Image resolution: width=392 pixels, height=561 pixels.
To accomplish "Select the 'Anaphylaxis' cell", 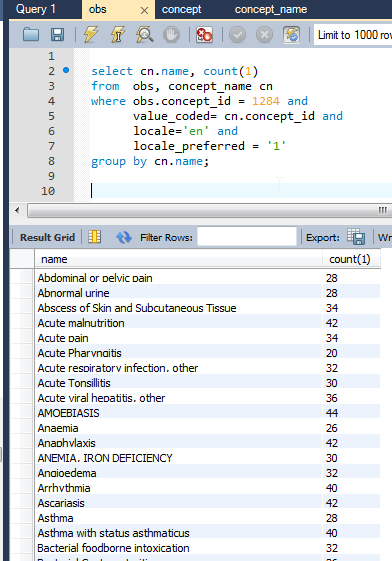I will (178, 443).
